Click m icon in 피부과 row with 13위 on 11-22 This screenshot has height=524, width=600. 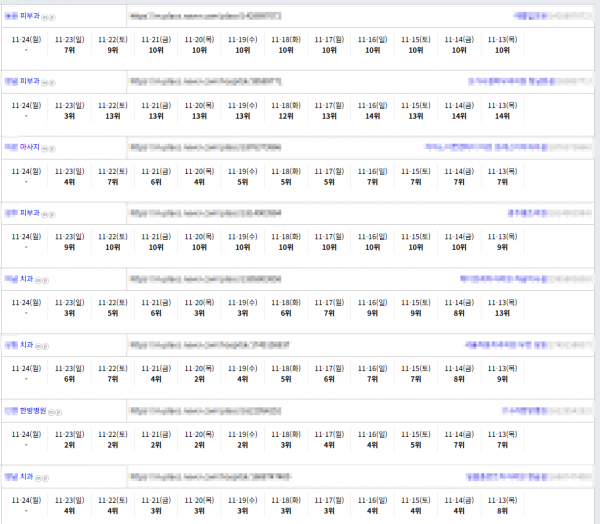click(x=45, y=83)
